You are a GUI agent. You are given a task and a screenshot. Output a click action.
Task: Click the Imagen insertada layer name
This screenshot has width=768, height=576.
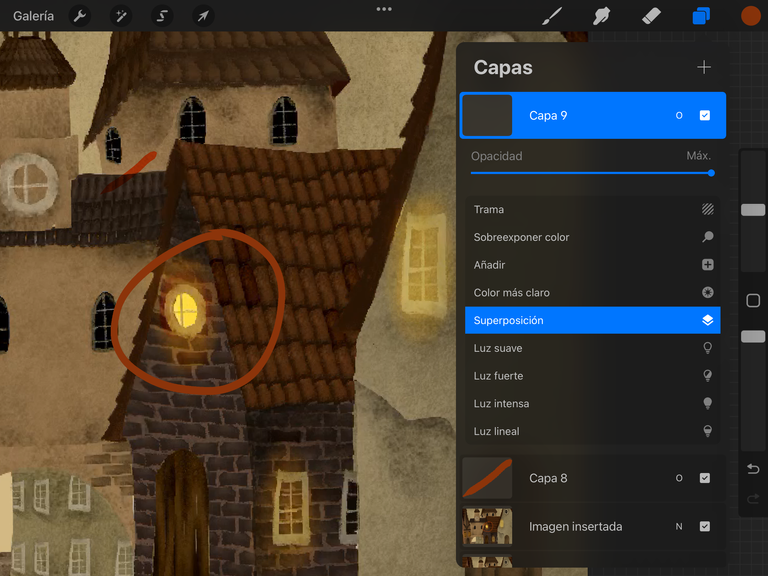[x=576, y=527]
